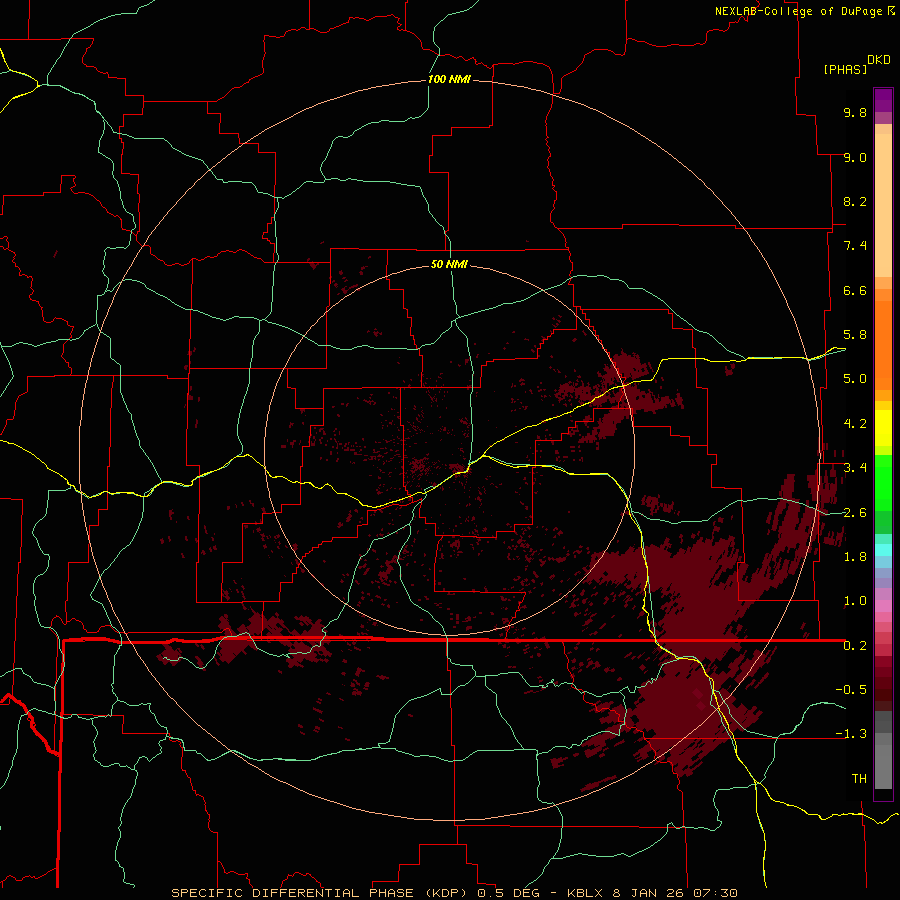Screen dimensions: 900x900
Task: Click the bright green color bar segment
Action: pos(883,482)
